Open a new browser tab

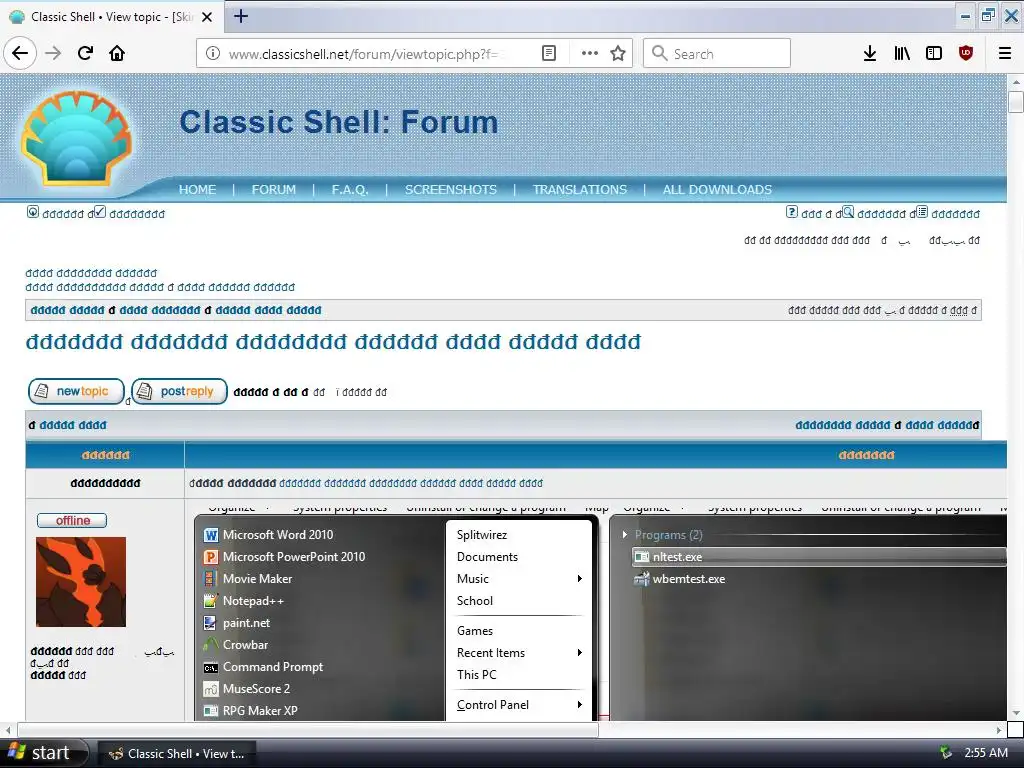(x=241, y=16)
